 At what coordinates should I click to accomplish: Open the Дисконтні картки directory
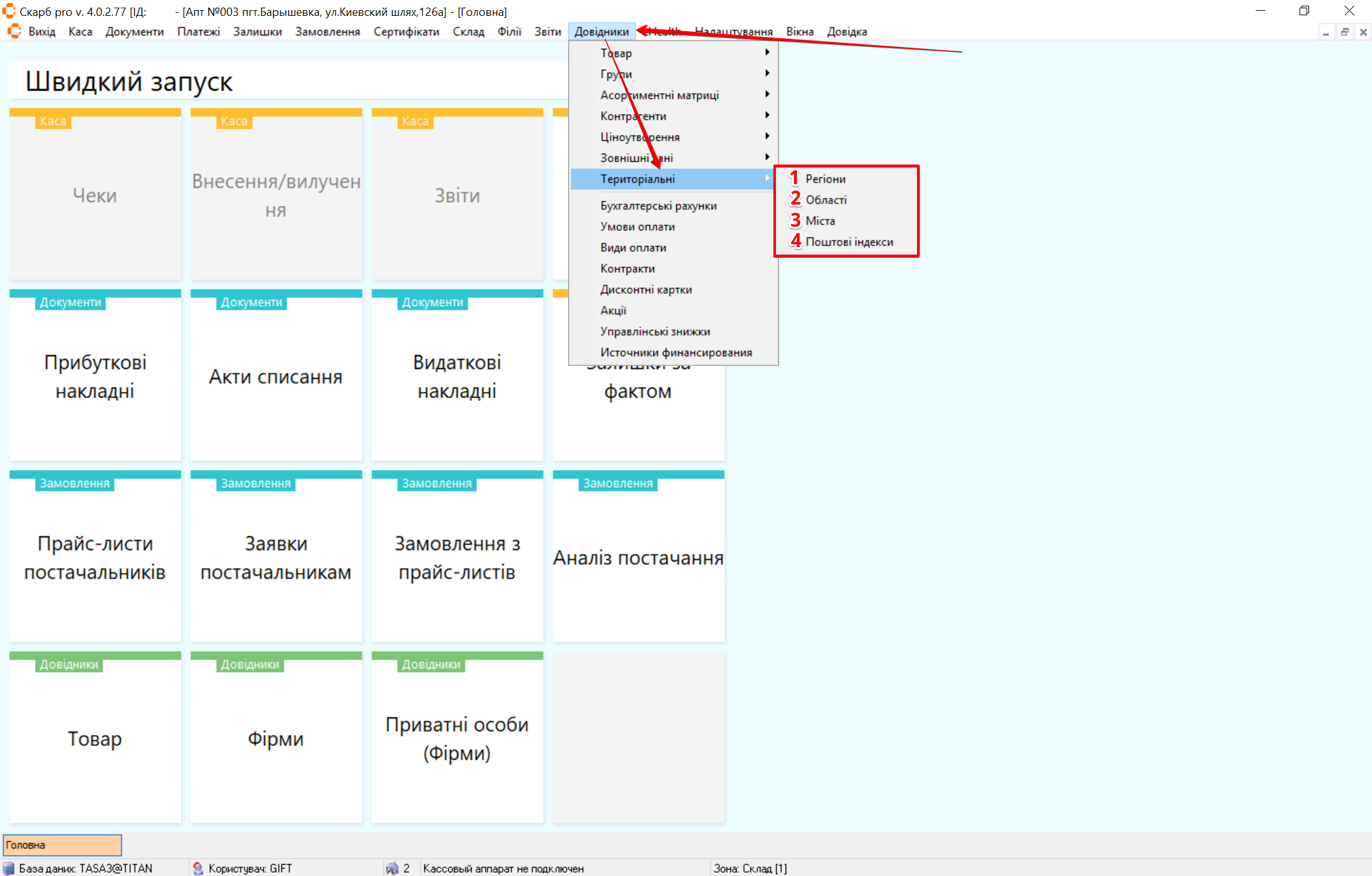pyautogui.click(x=646, y=289)
